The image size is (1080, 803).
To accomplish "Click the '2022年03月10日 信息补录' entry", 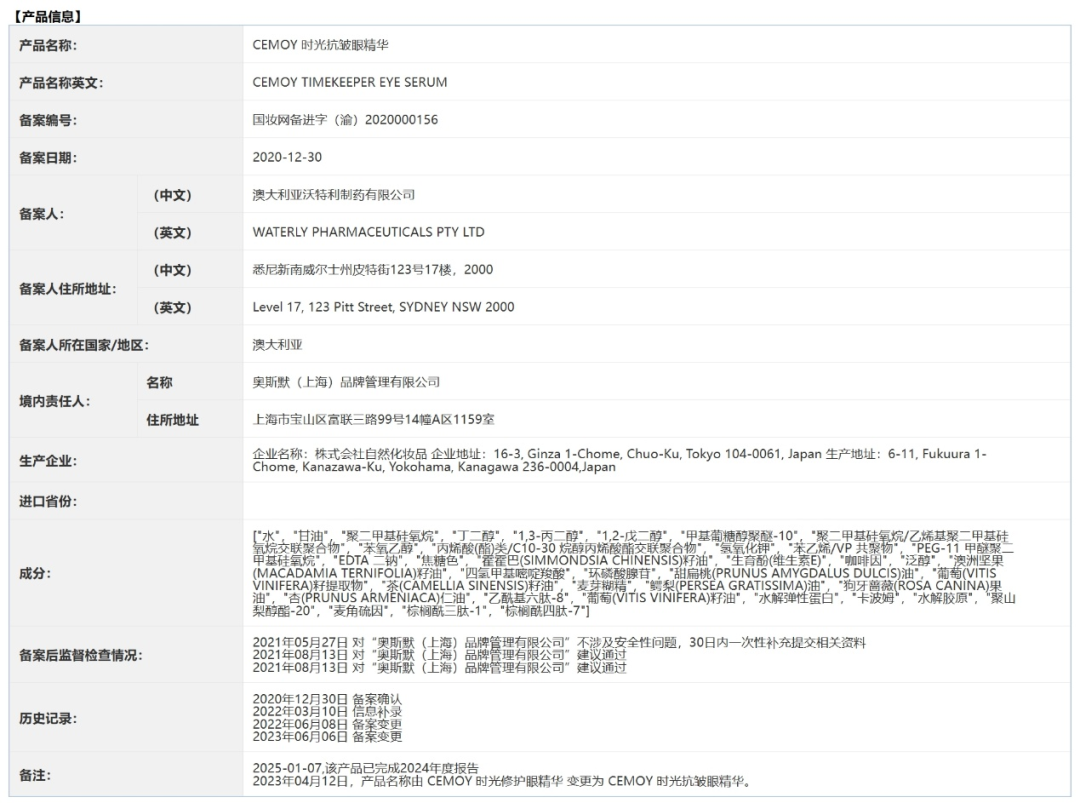I will (x=327, y=712).
